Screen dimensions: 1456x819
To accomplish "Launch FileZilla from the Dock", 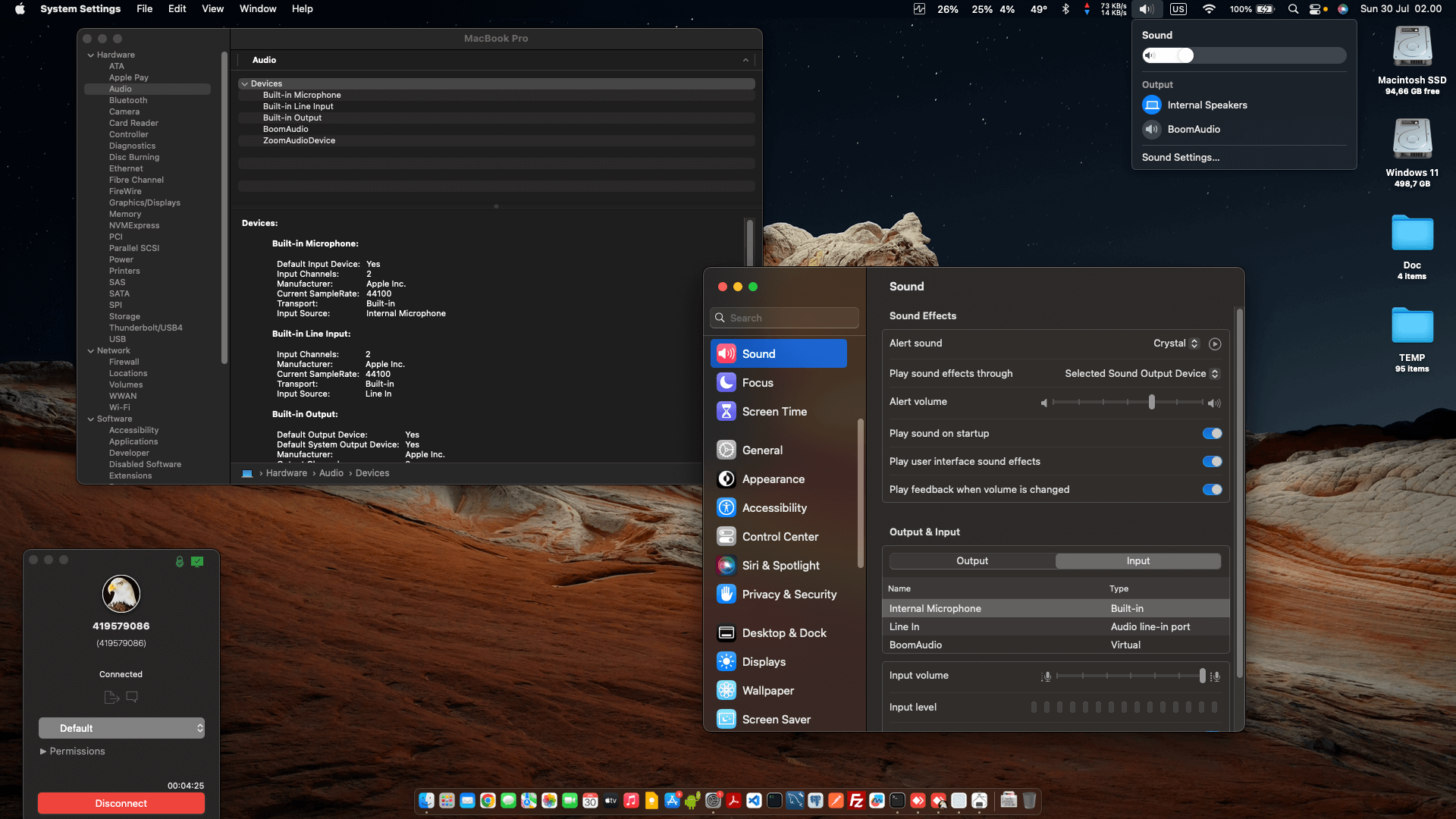I will 856,801.
